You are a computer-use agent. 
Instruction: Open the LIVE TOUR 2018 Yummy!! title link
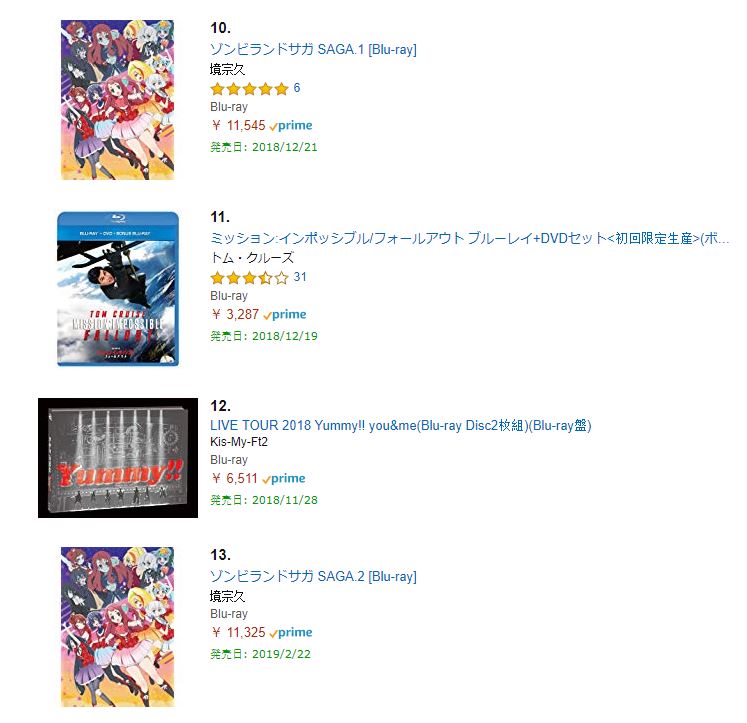click(401, 425)
